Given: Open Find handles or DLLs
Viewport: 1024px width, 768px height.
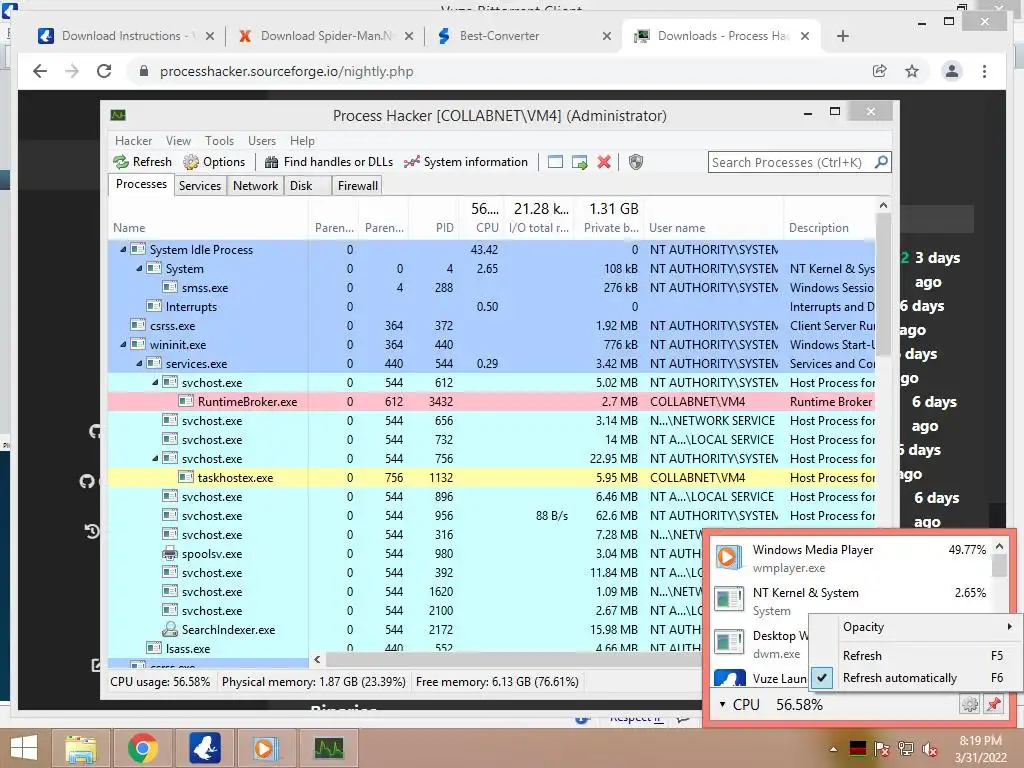Looking at the screenshot, I should [x=328, y=162].
